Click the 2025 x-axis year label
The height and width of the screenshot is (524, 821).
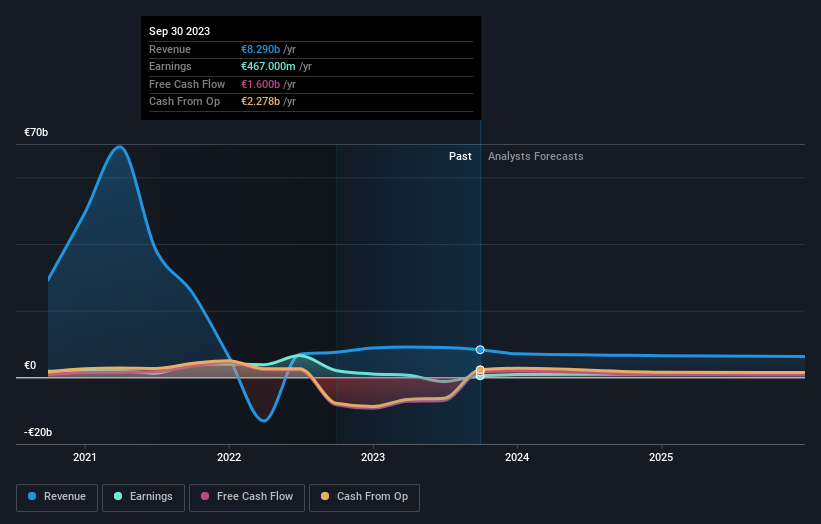661,457
